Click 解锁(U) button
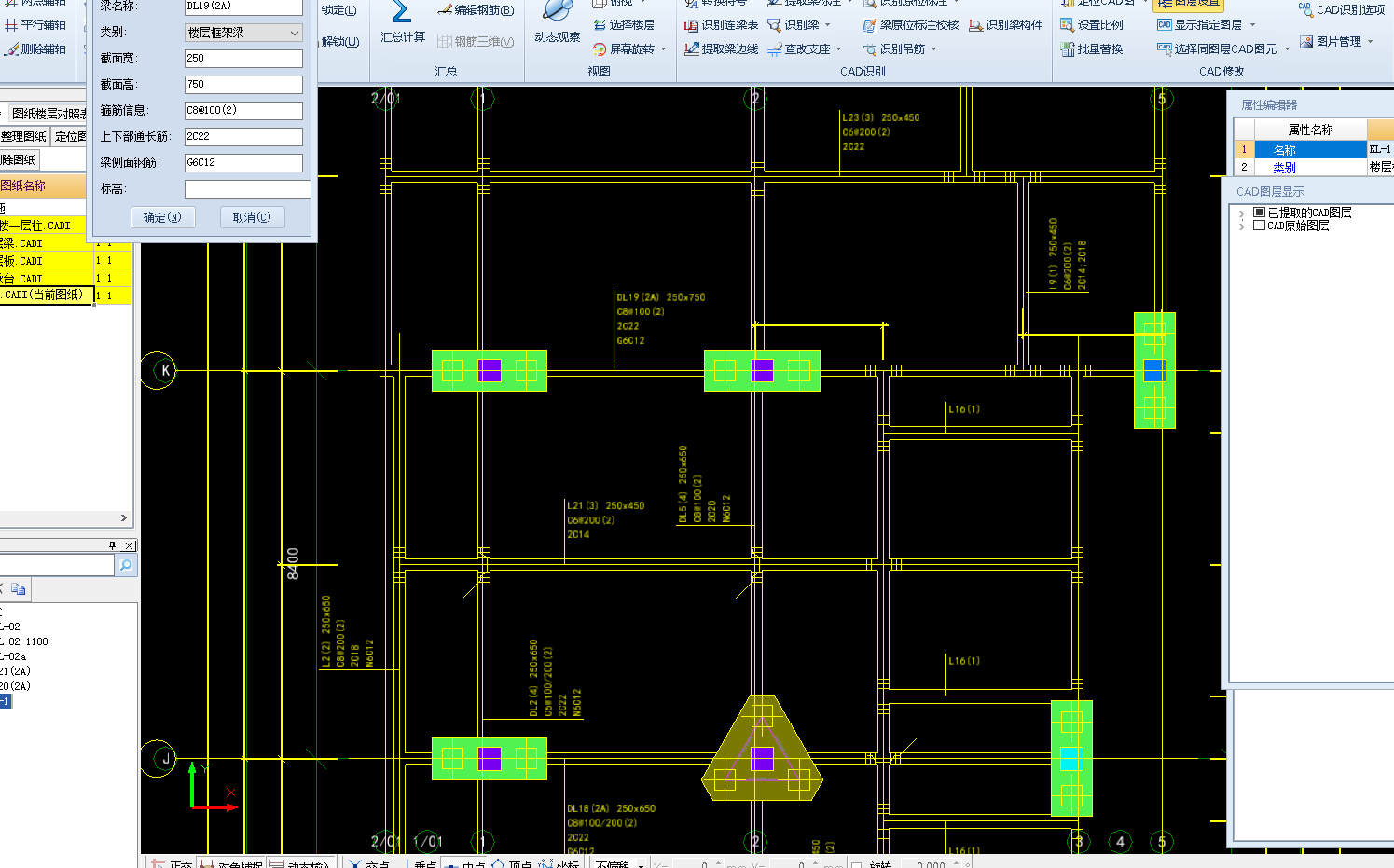The image size is (1394, 868). [x=340, y=42]
